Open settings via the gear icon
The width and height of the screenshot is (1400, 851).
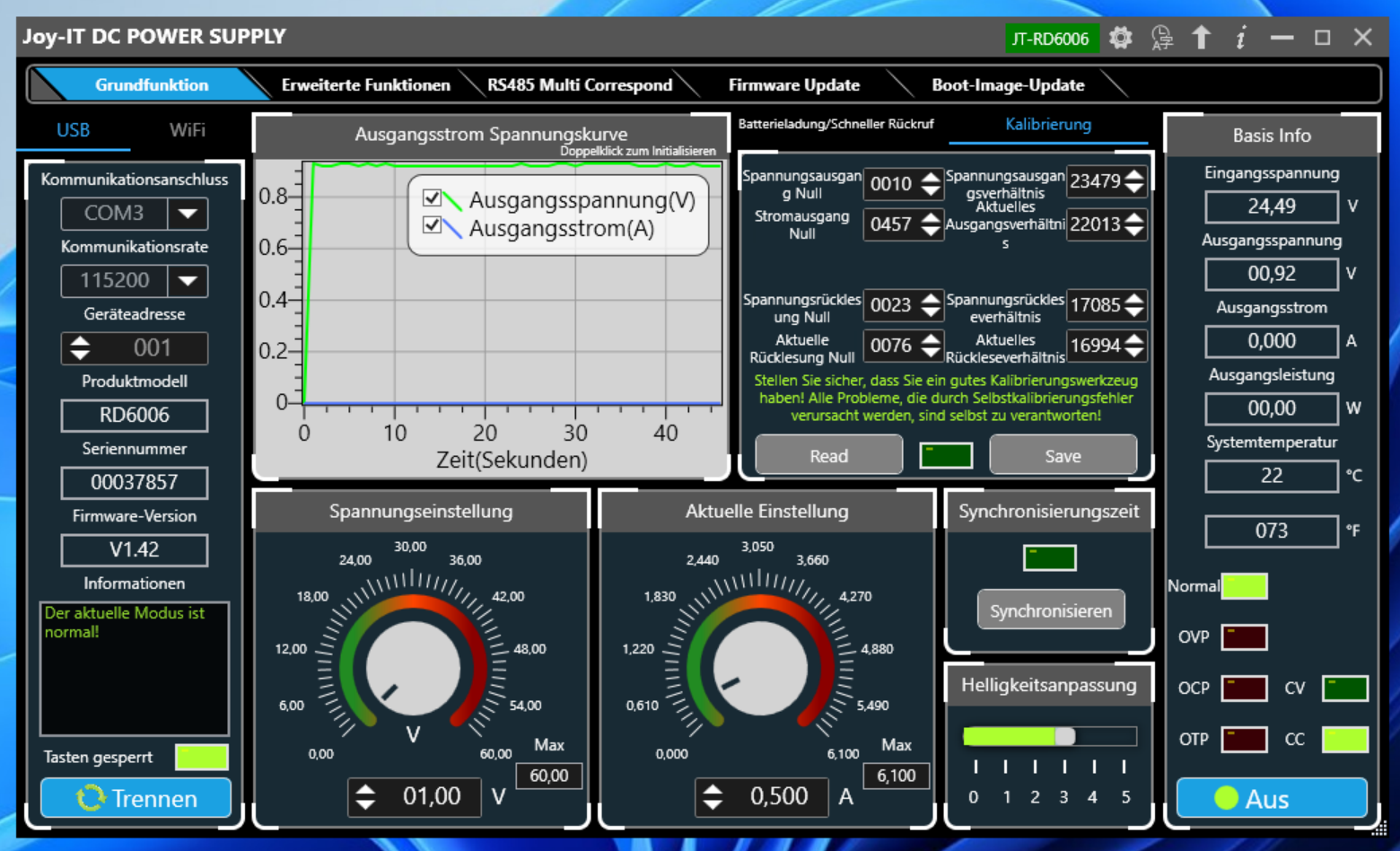[1120, 38]
